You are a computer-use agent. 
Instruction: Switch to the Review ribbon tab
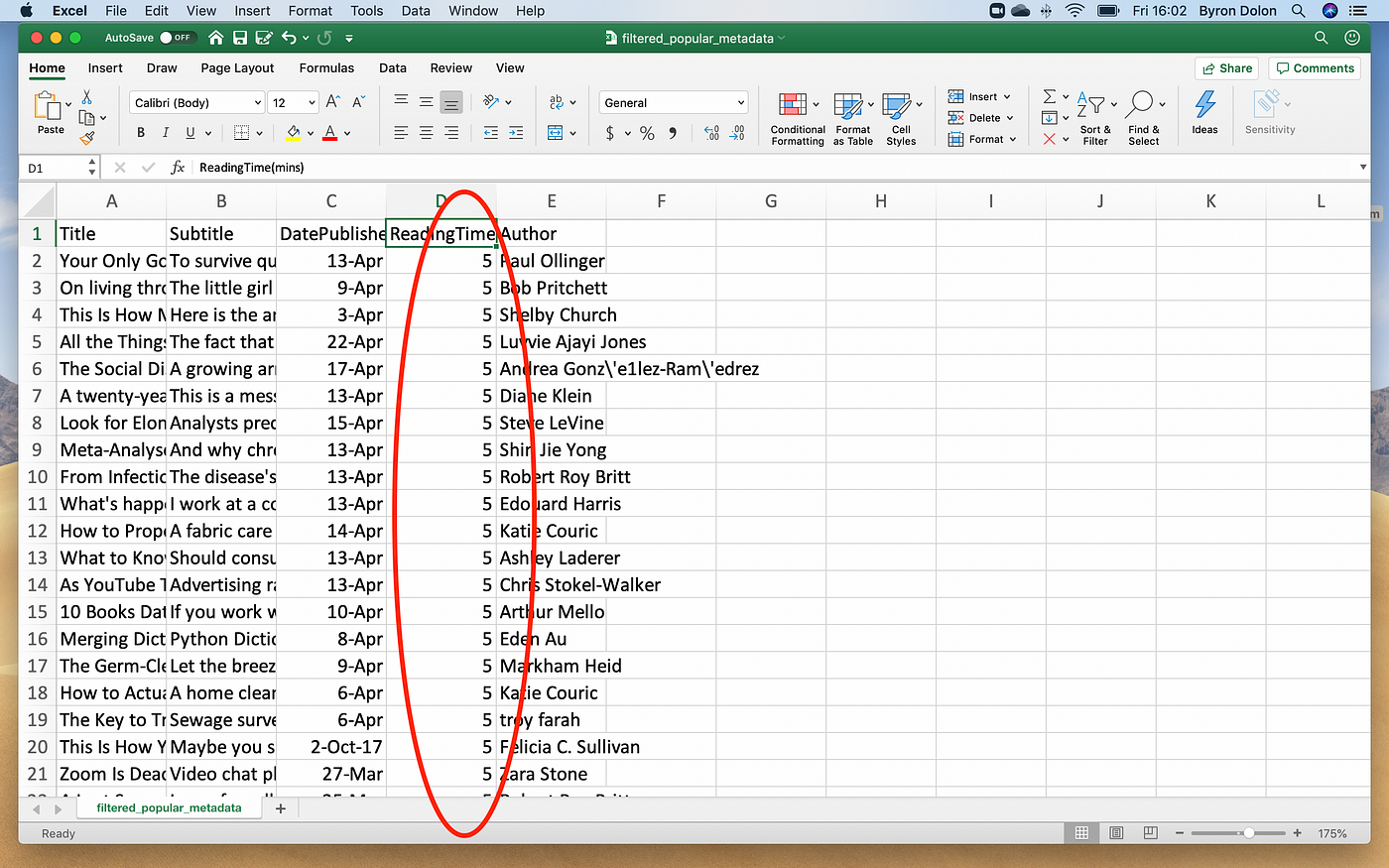(450, 67)
